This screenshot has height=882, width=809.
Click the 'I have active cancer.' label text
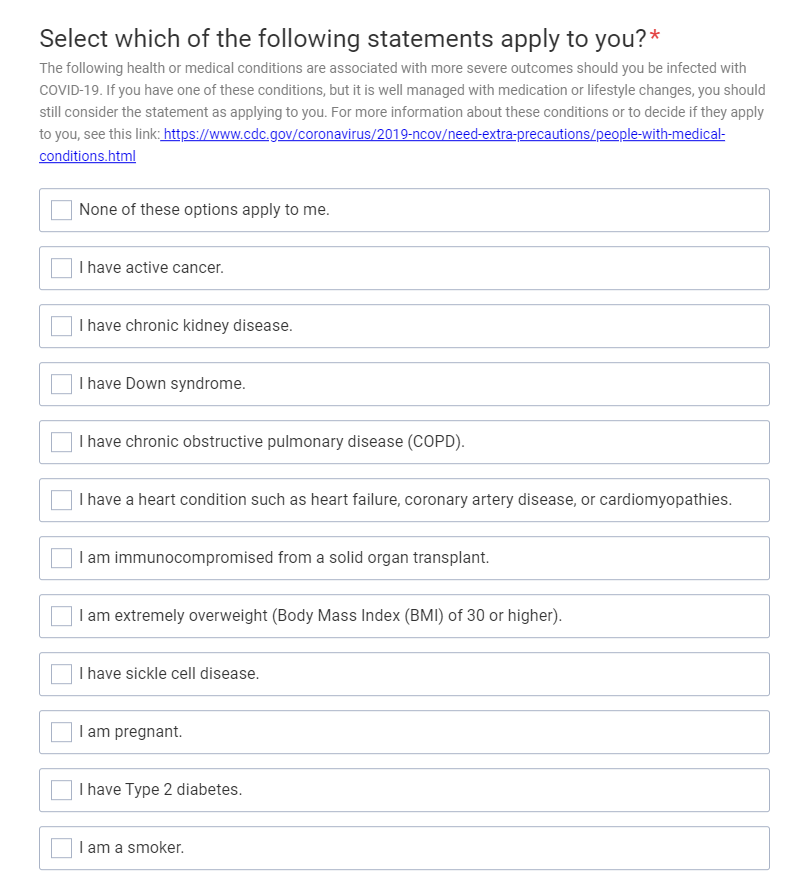pyautogui.click(x=151, y=267)
